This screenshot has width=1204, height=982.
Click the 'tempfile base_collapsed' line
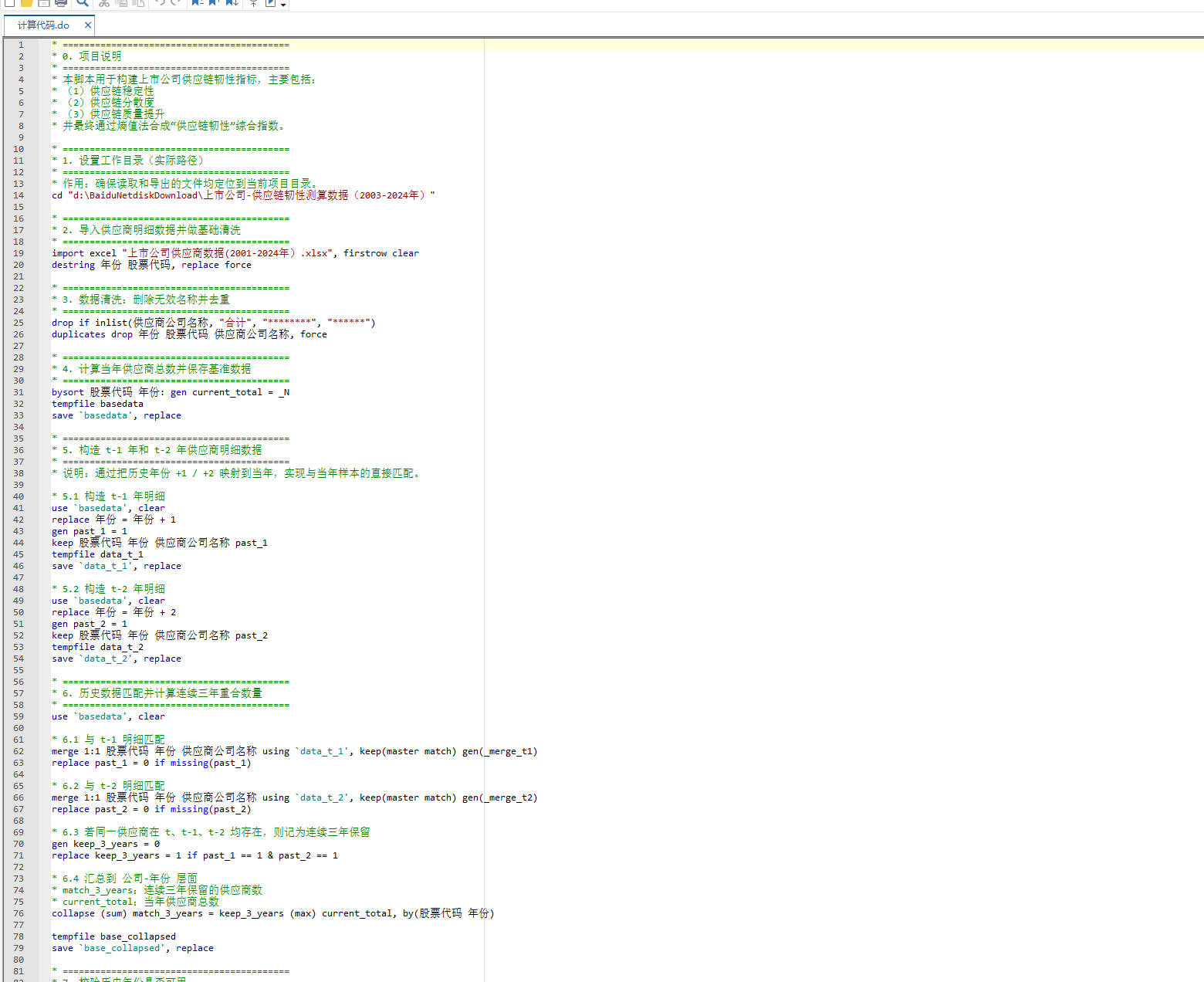coord(113,936)
